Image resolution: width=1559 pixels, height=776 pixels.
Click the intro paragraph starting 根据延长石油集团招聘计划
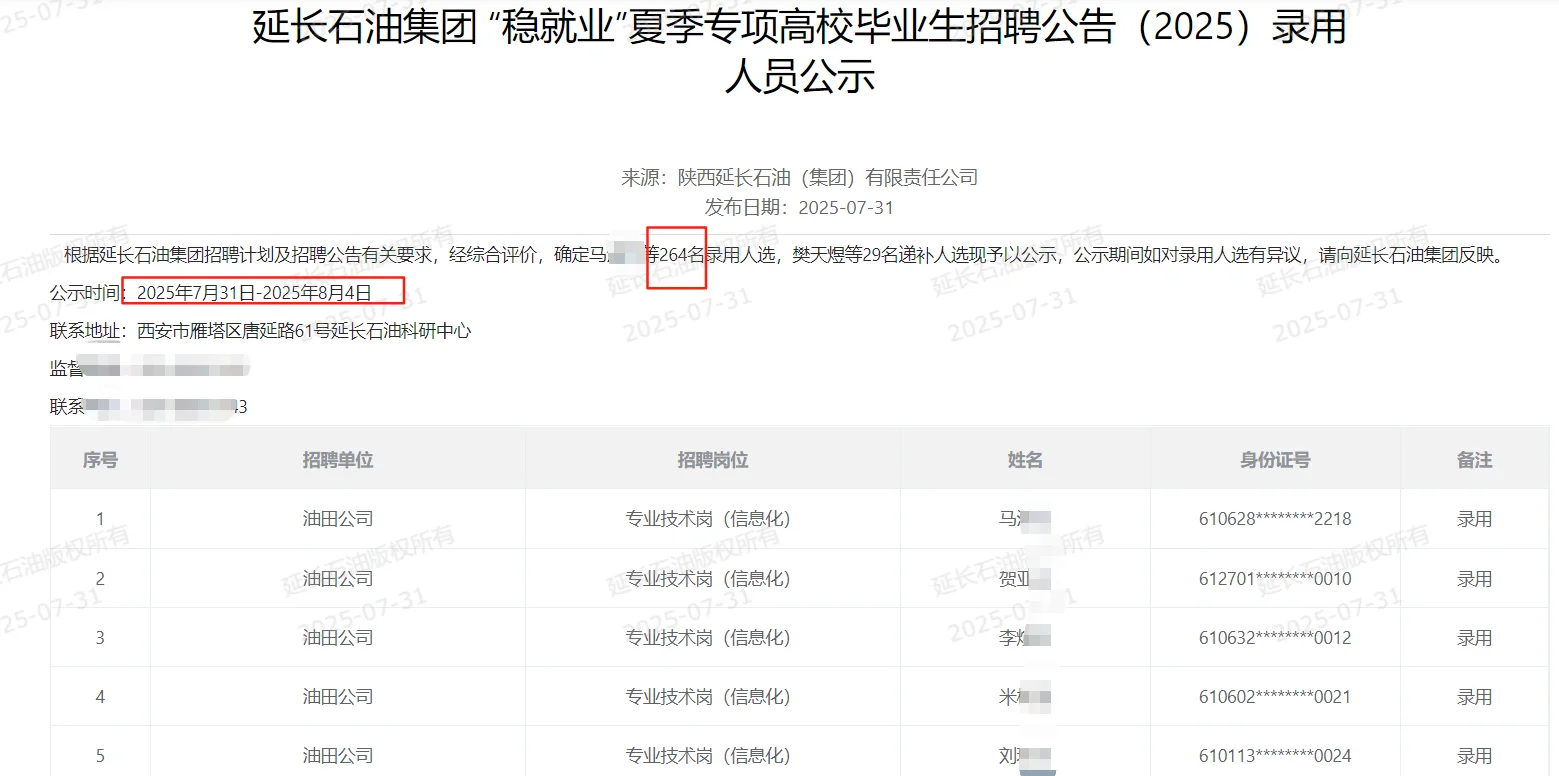tap(783, 255)
